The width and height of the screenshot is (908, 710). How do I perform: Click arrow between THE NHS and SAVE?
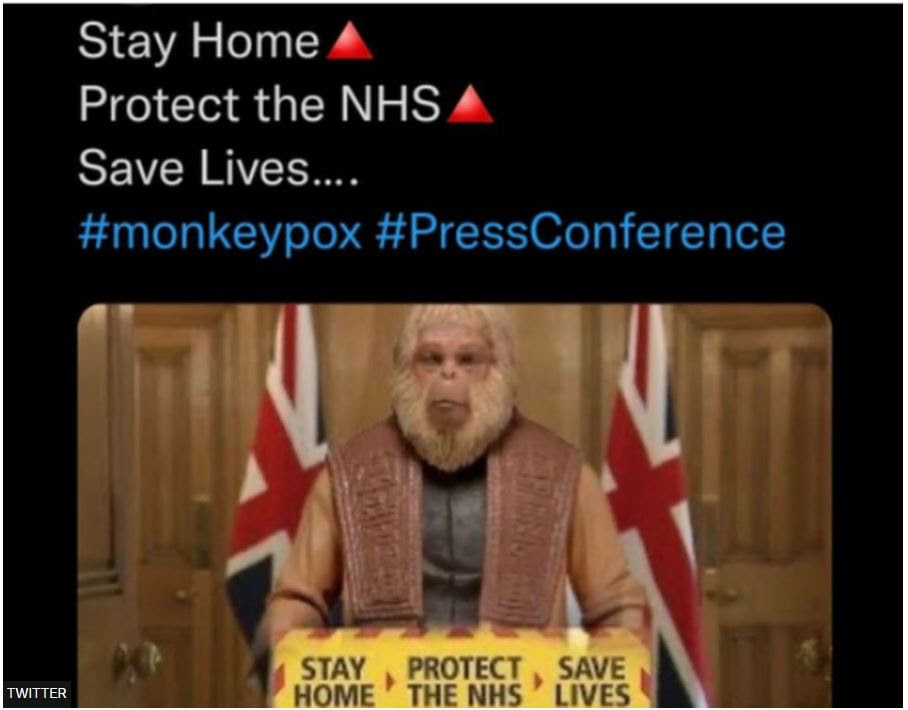pyautogui.click(x=538, y=682)
